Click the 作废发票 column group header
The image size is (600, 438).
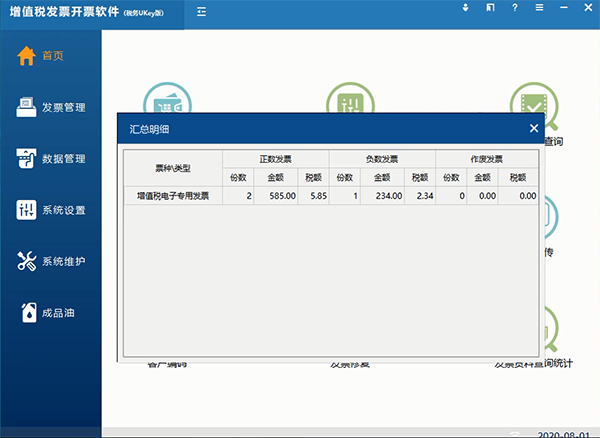[487, 158]
